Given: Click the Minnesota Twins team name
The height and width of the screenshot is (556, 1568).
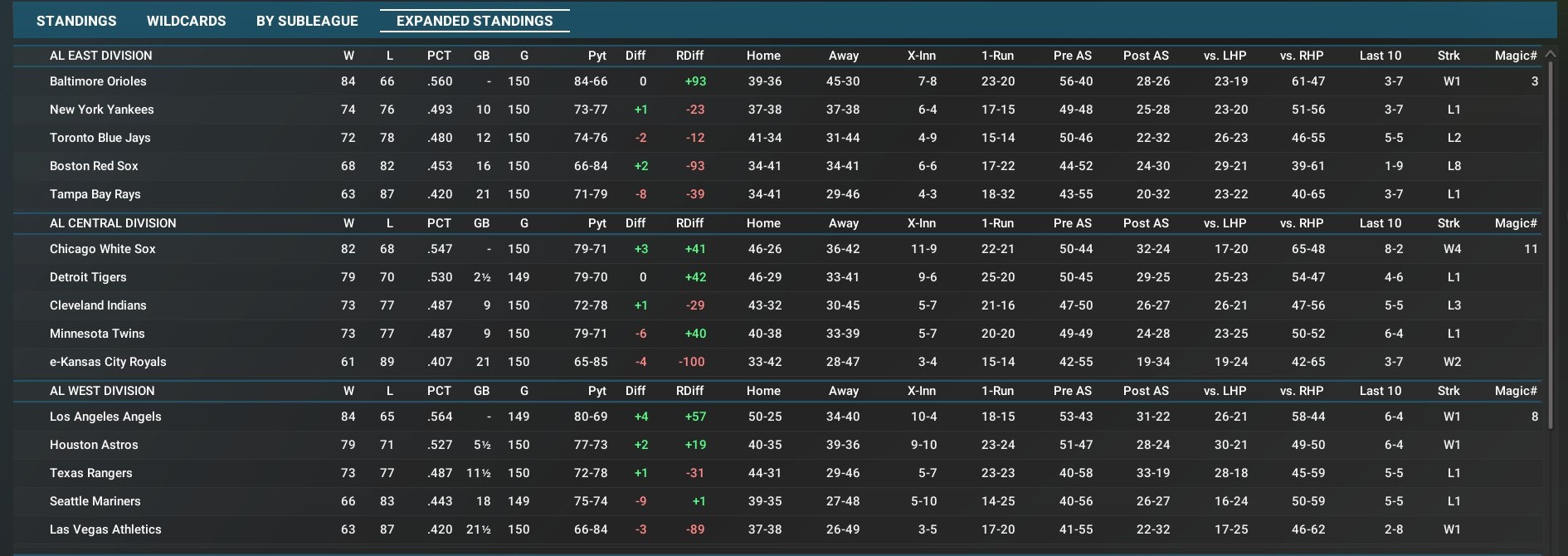Looking at the screenshot, I should coord(97,334).
